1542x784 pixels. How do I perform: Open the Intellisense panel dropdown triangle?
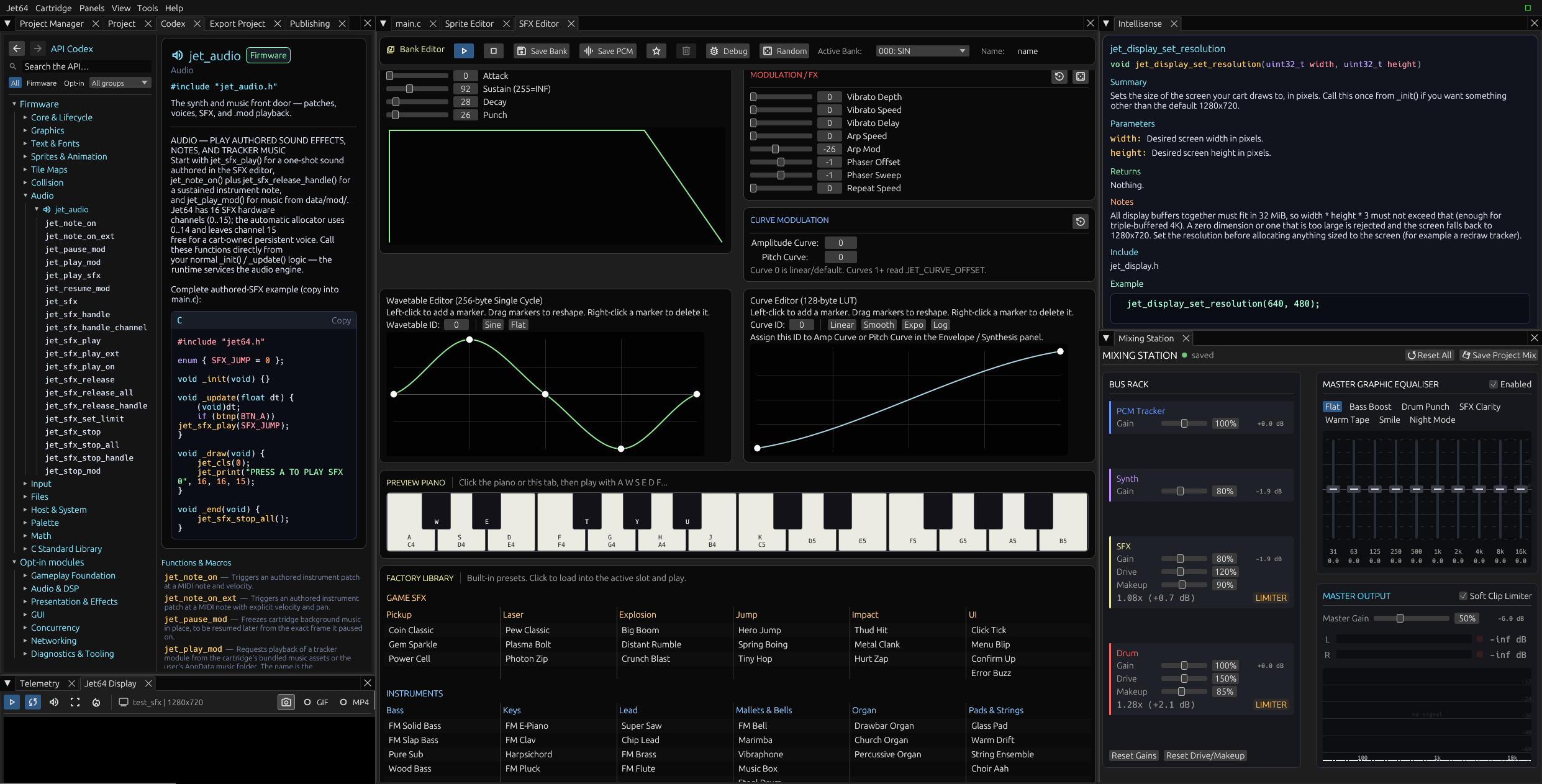1106,24
